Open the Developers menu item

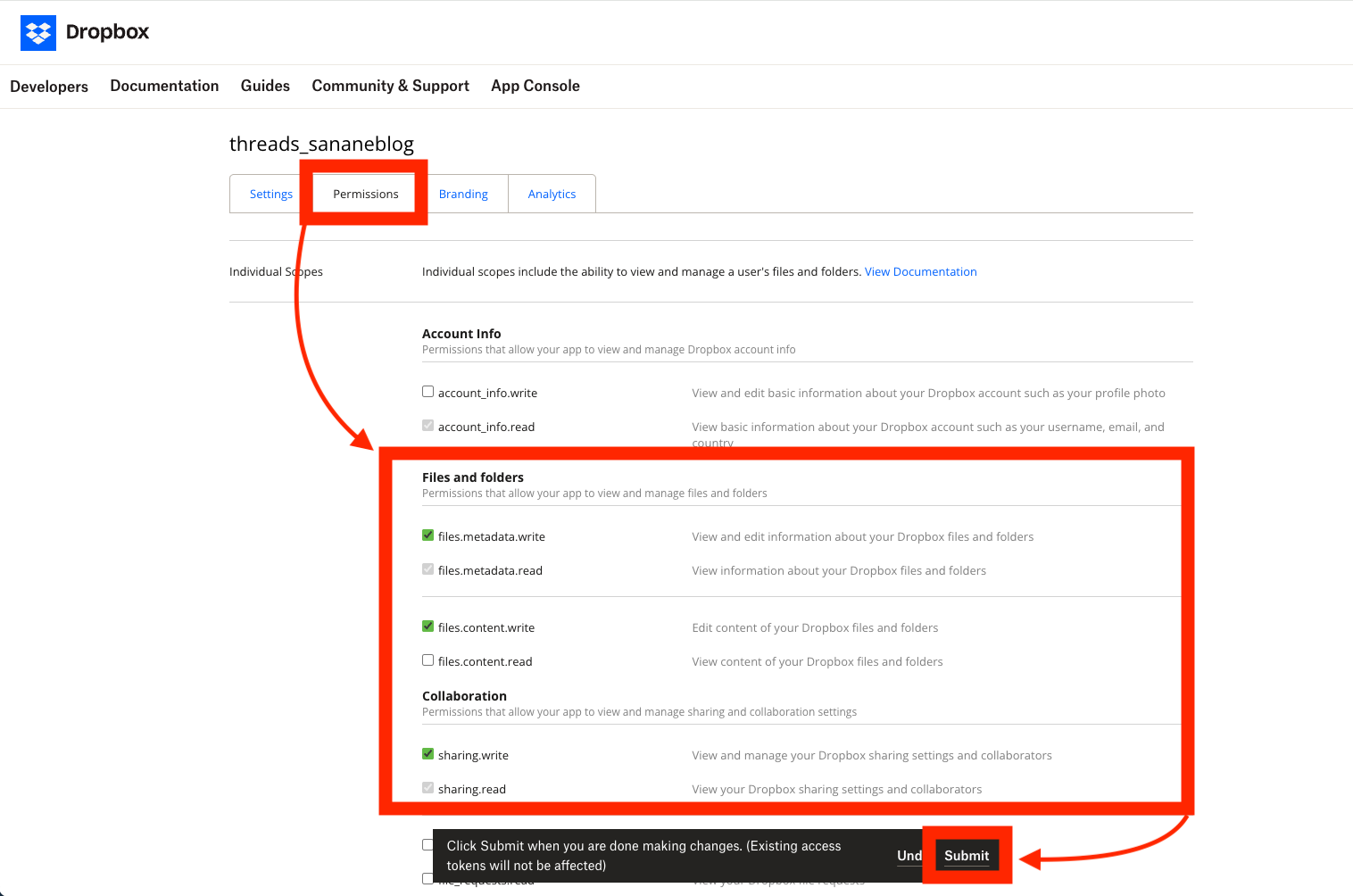[x=49, y=87]
